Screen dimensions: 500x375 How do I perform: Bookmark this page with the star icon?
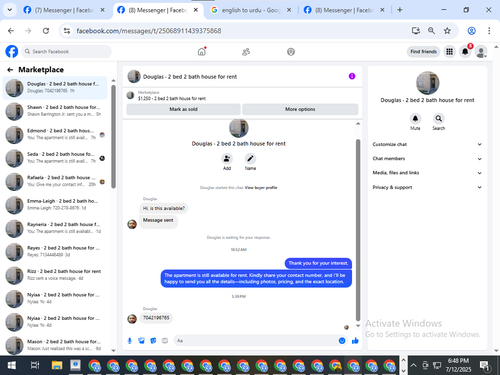point(447,31)
